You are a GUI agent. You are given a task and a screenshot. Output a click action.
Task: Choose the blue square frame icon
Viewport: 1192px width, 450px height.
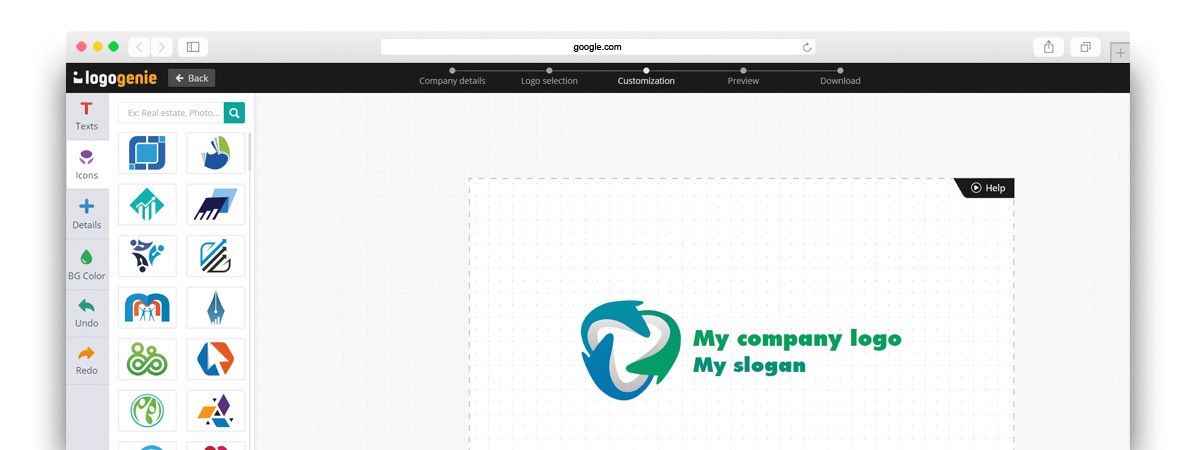click(x=147, y=153)
